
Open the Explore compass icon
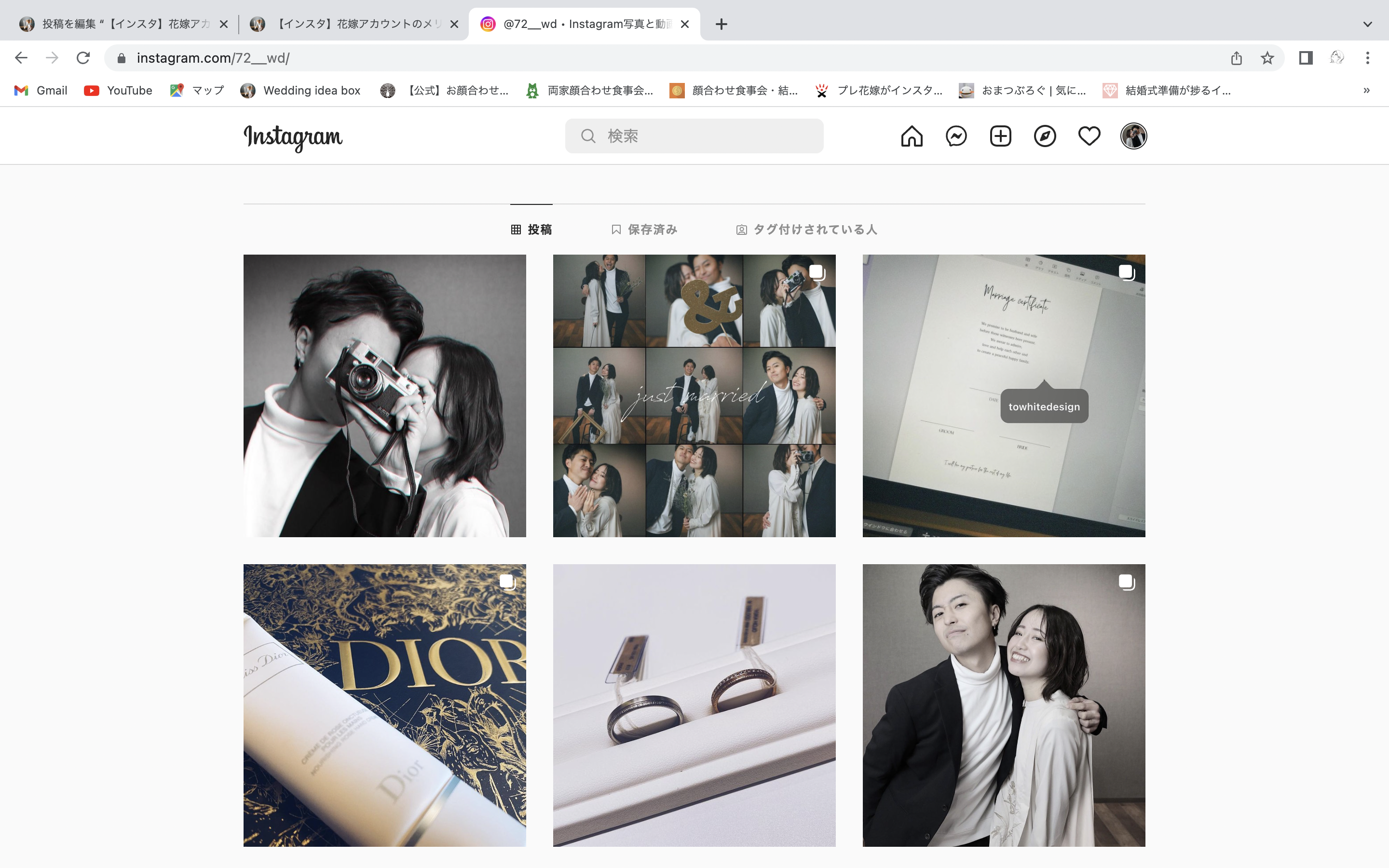1045,136
